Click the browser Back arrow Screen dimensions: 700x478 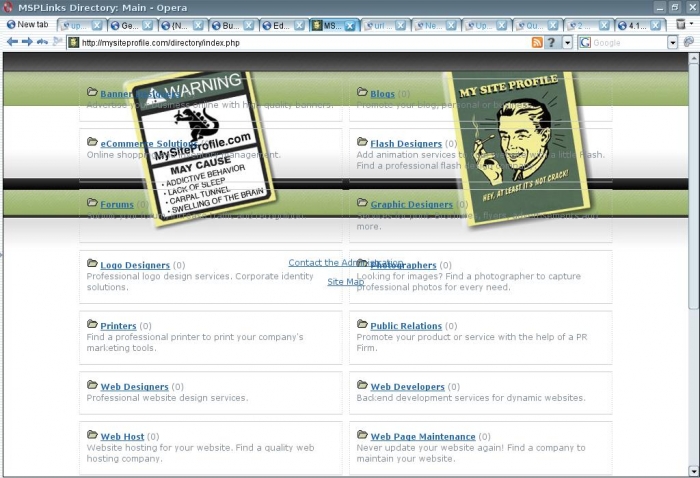click(12, 42)
